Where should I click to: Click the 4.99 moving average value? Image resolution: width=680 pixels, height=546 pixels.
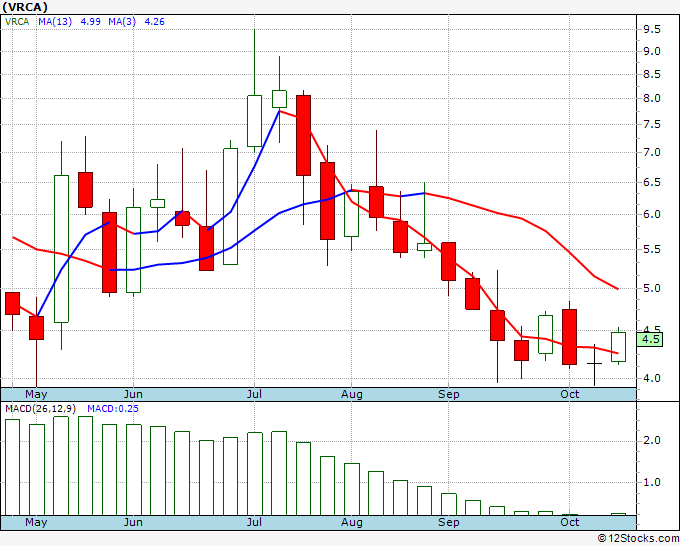point(91,22)
